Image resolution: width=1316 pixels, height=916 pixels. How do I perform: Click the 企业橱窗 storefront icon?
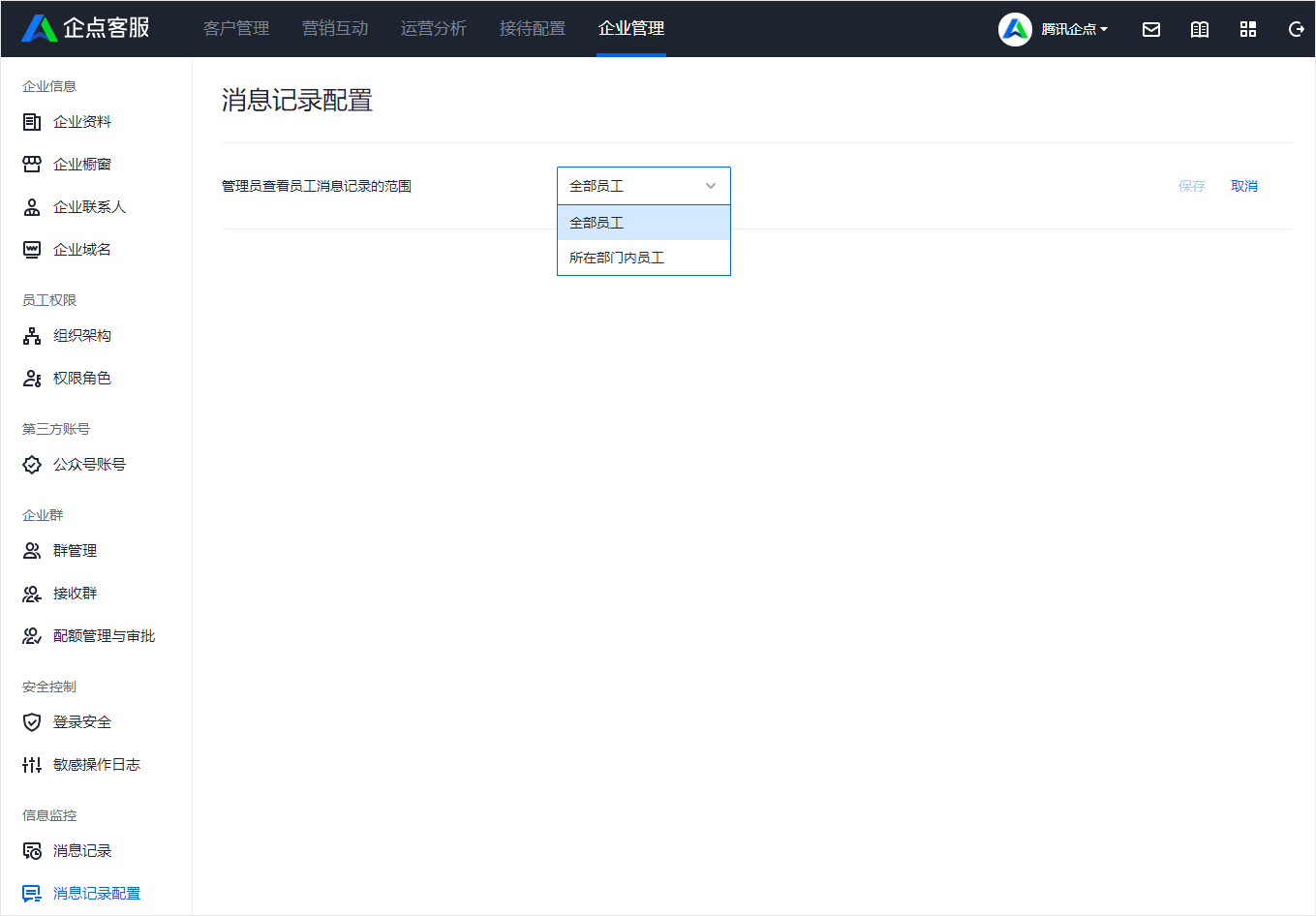(32, 165)
